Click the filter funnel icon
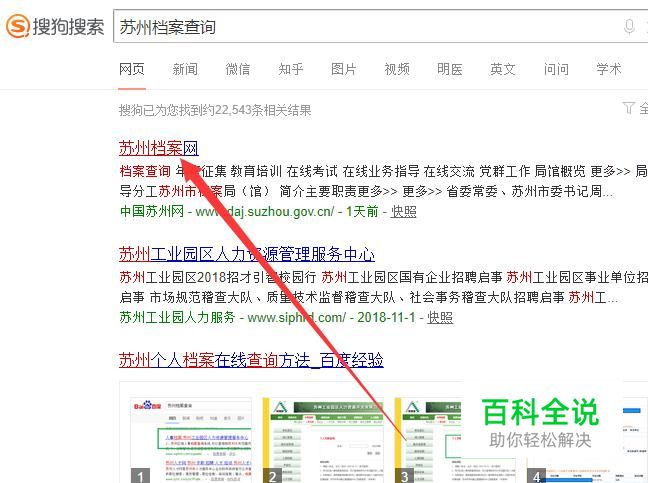This screenshot has width=648, height=483. (629, 108)
